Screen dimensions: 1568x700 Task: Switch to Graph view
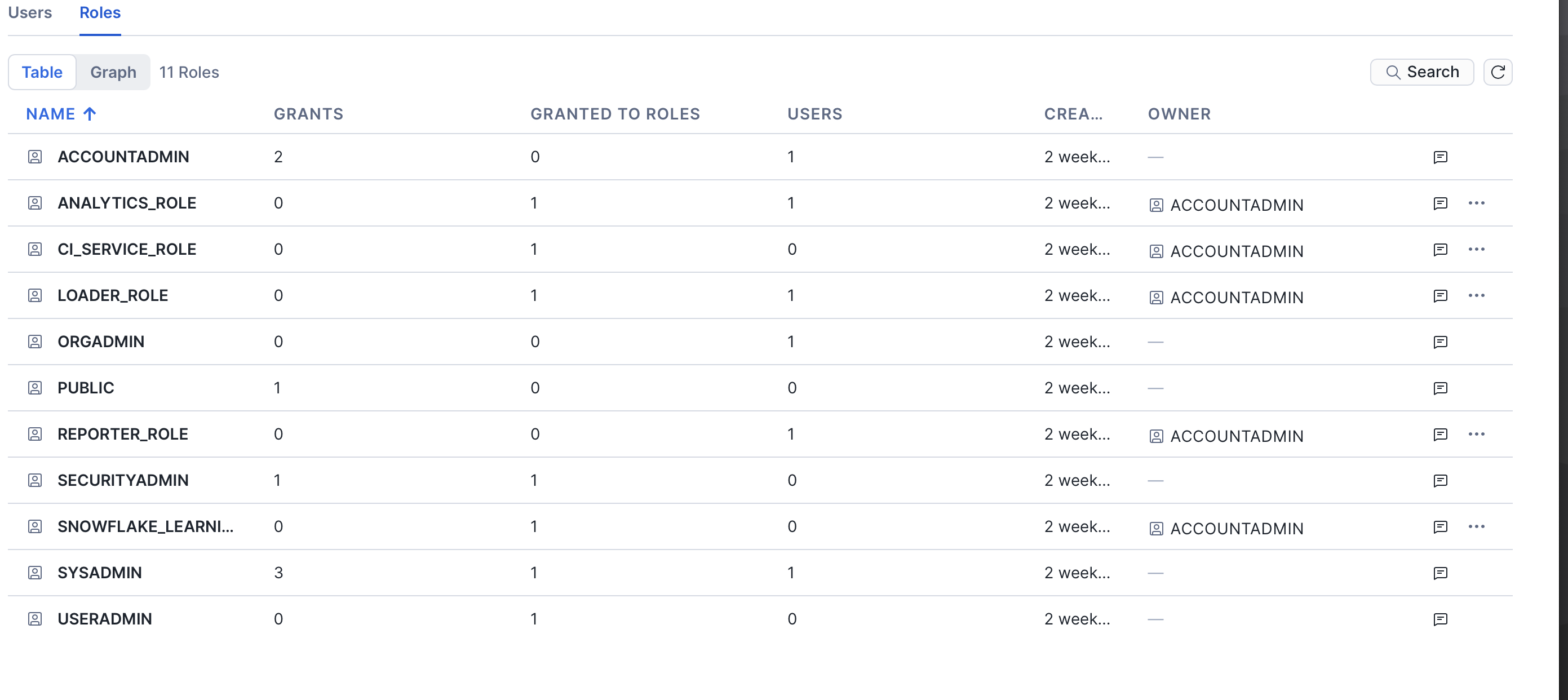tap(113, 73)
